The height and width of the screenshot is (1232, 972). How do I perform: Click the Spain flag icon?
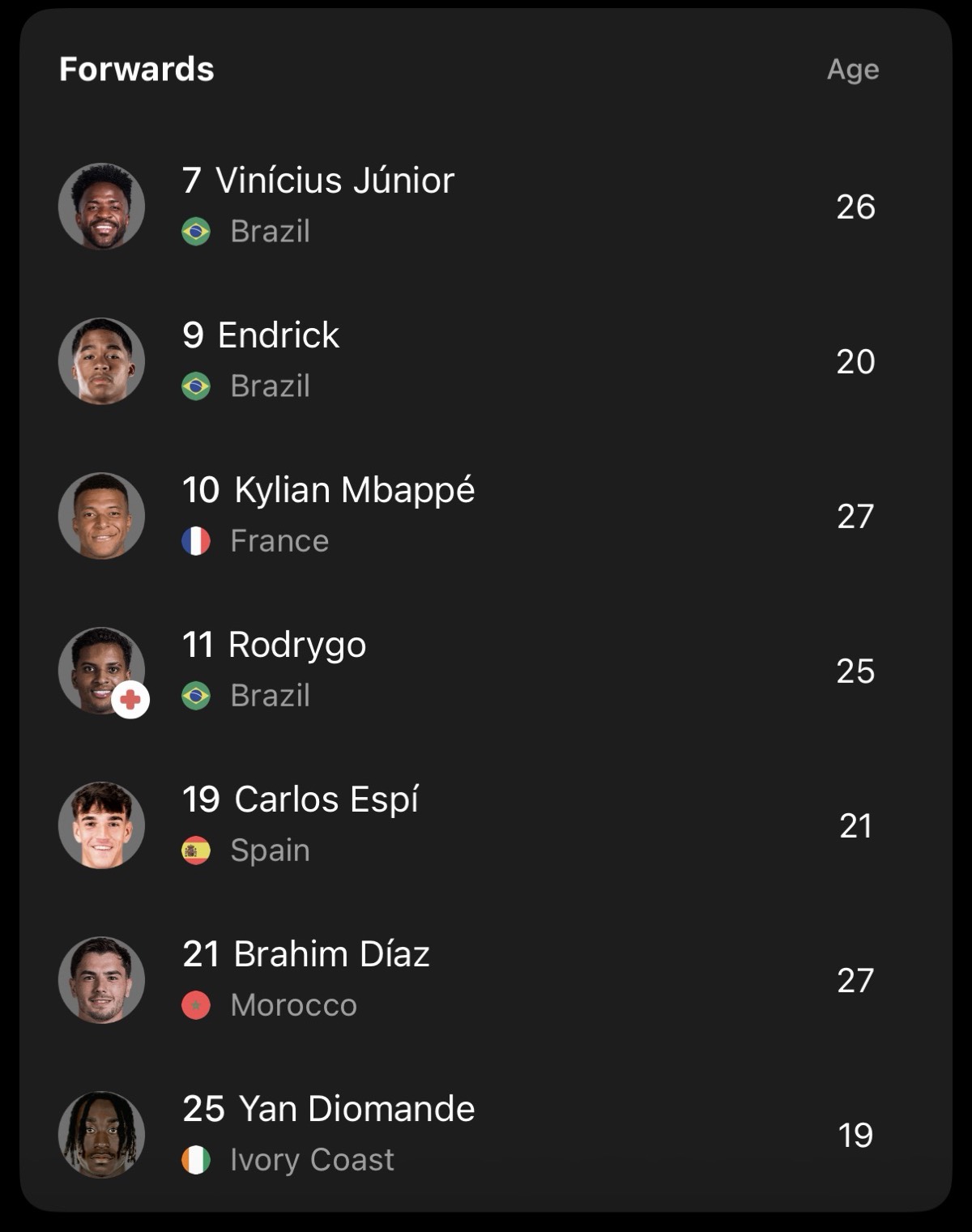tap(196, 850)
